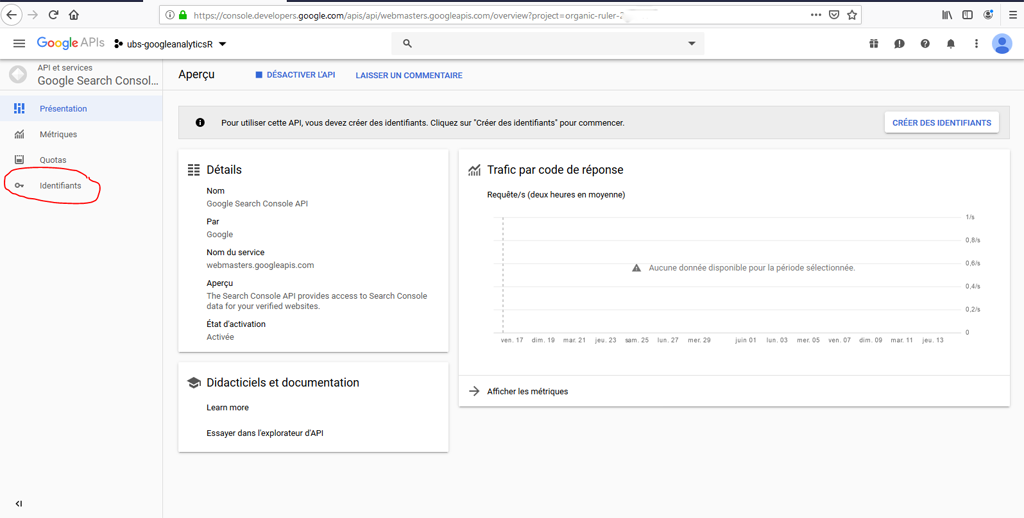1024x518 pixels.
Task: Click the Aperçu page heading
Action: [x=197, y=75]
